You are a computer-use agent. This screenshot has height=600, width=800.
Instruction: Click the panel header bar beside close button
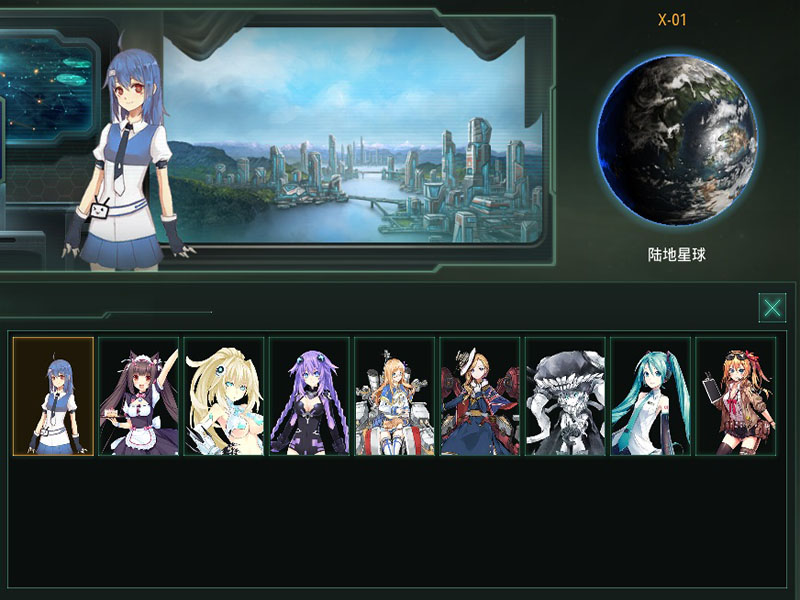[378, 306]
